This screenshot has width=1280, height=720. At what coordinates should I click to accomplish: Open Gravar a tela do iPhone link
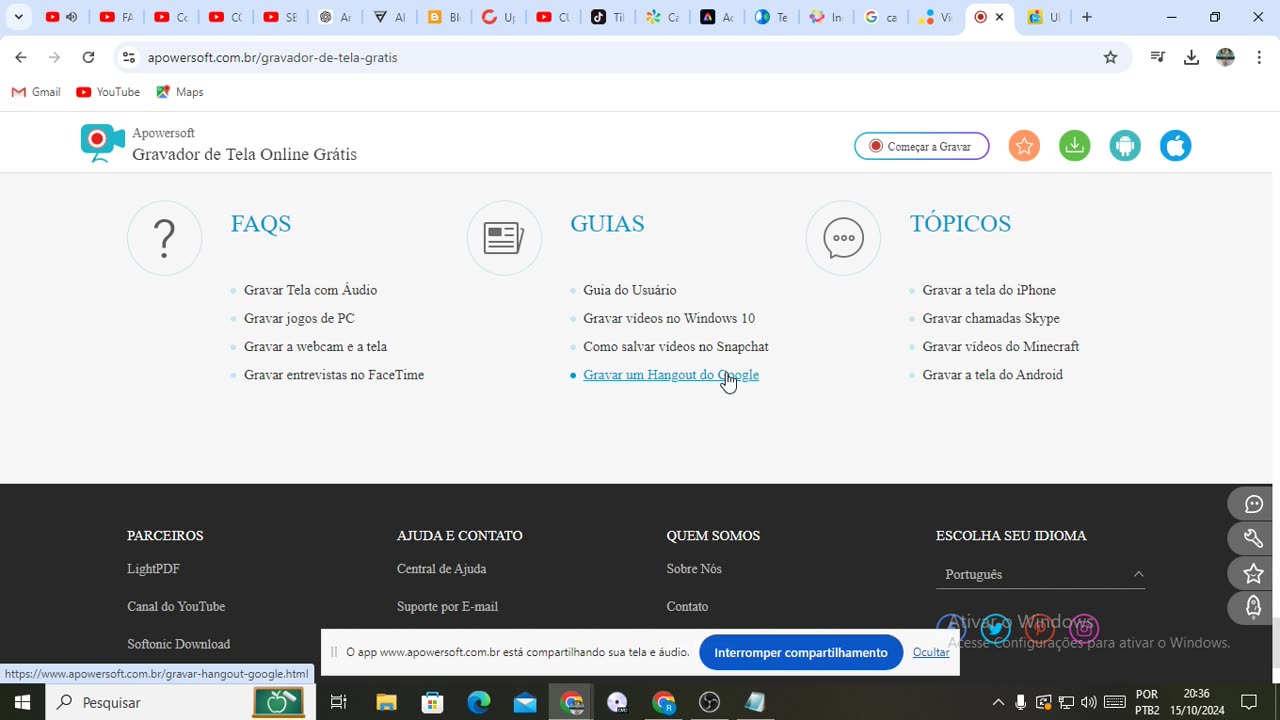(x=989, y=290)
